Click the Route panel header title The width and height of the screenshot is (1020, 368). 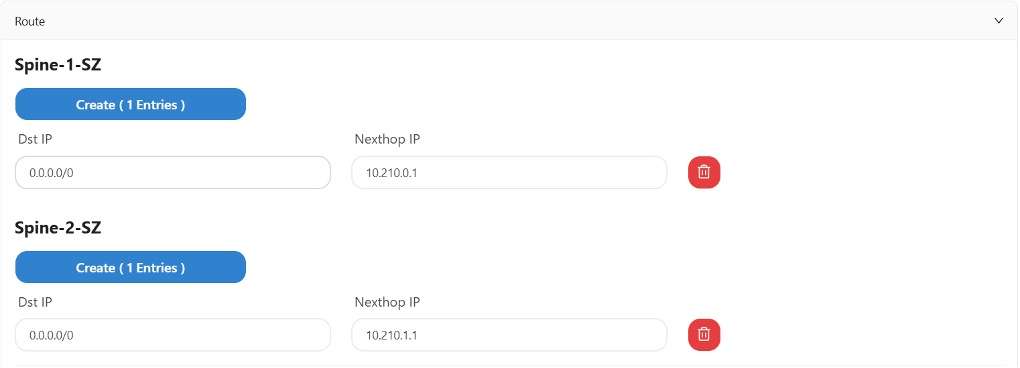(30, 21)
